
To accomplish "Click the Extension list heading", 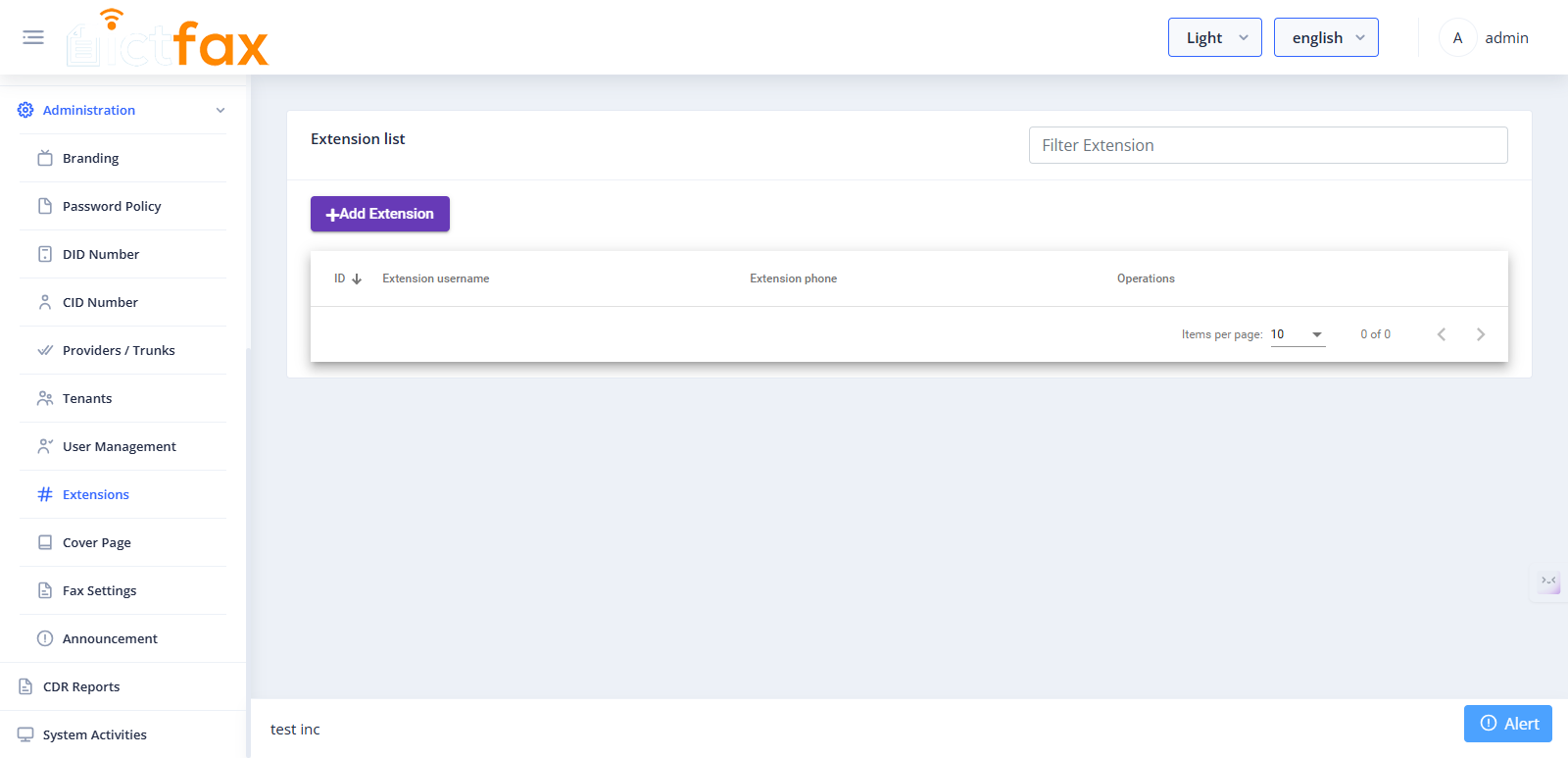I will [358, 139].
